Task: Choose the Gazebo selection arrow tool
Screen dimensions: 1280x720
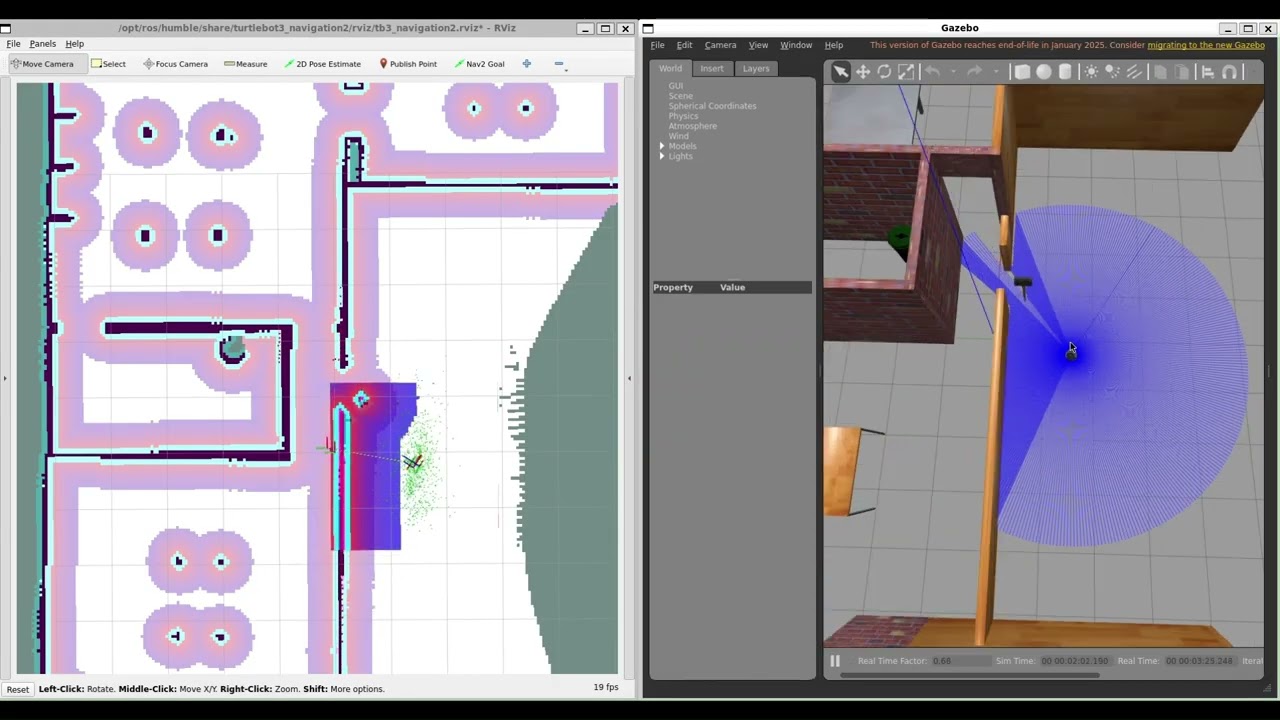Action: coord(841,72)
